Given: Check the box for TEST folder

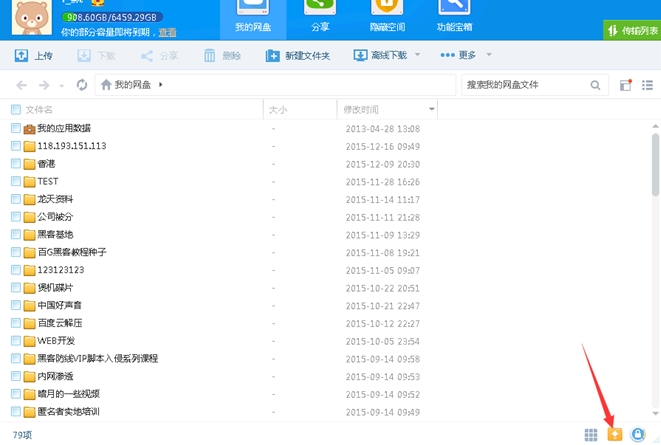Looking at the screenshot, I should click(16, 181).
